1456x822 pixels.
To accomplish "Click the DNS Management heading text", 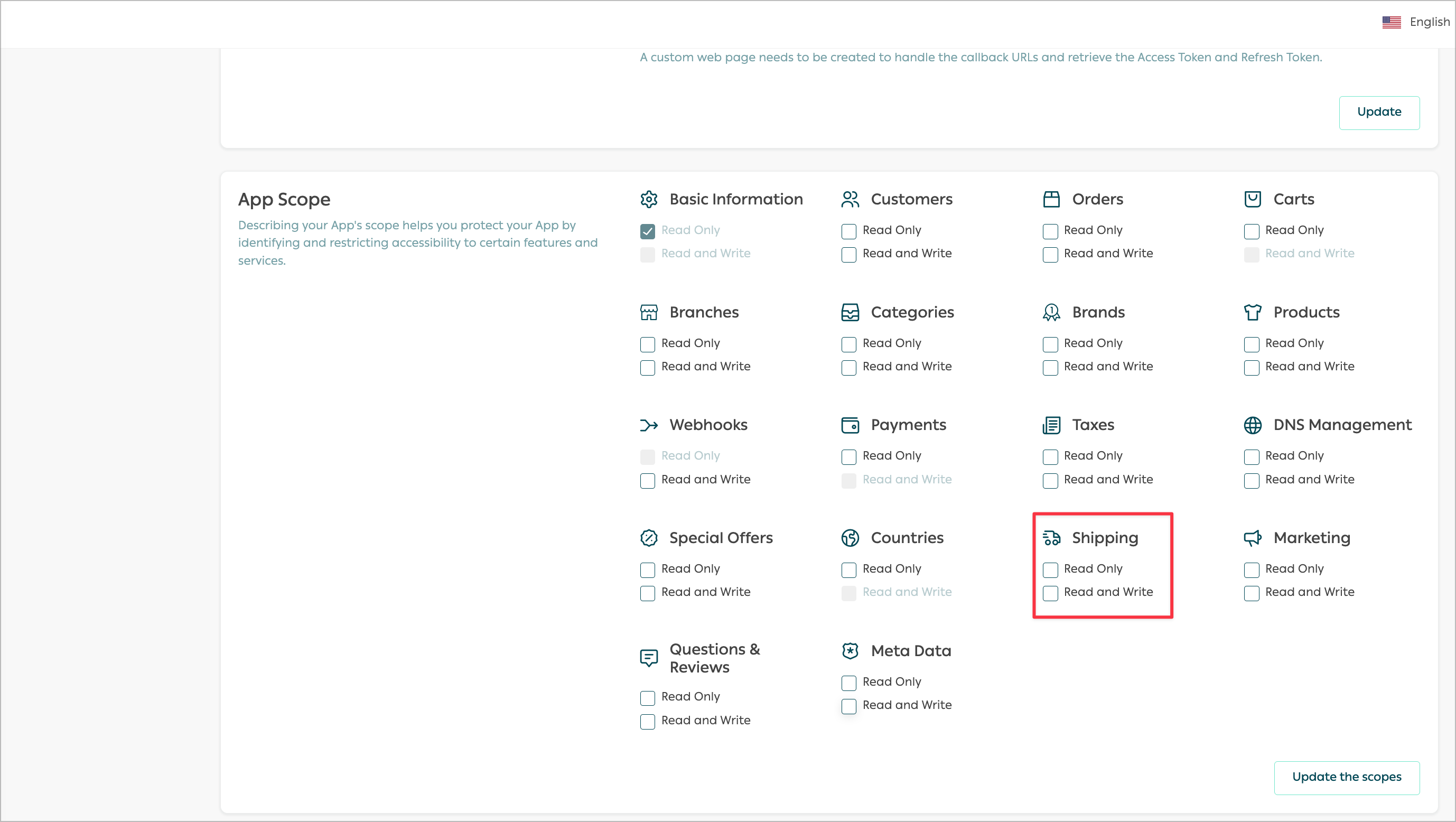I will 1342,425.
